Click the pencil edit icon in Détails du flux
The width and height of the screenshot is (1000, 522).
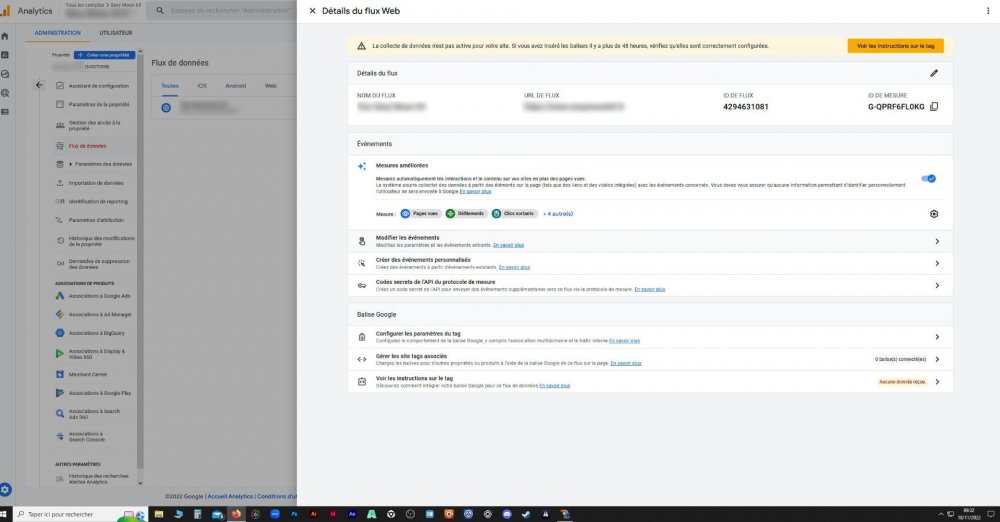(934, 73)
